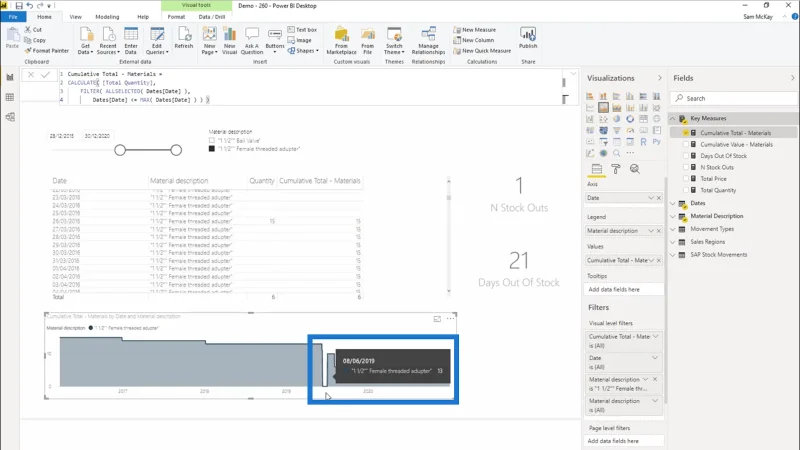Screen dimensions: 800x450
Task: Open the Format ribbon tab
Action: (177, 17)
